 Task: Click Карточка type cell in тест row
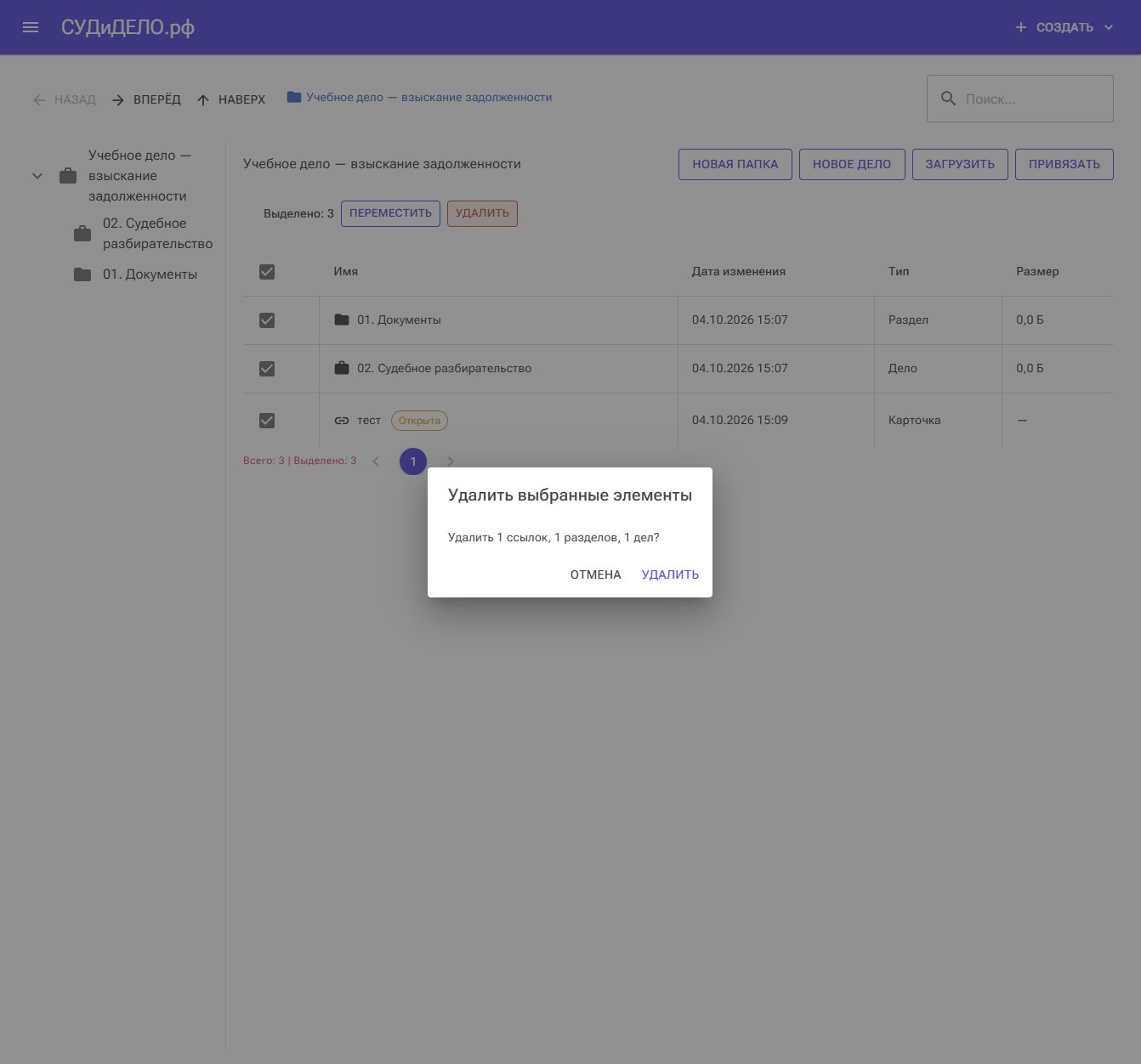click(915, 420)
